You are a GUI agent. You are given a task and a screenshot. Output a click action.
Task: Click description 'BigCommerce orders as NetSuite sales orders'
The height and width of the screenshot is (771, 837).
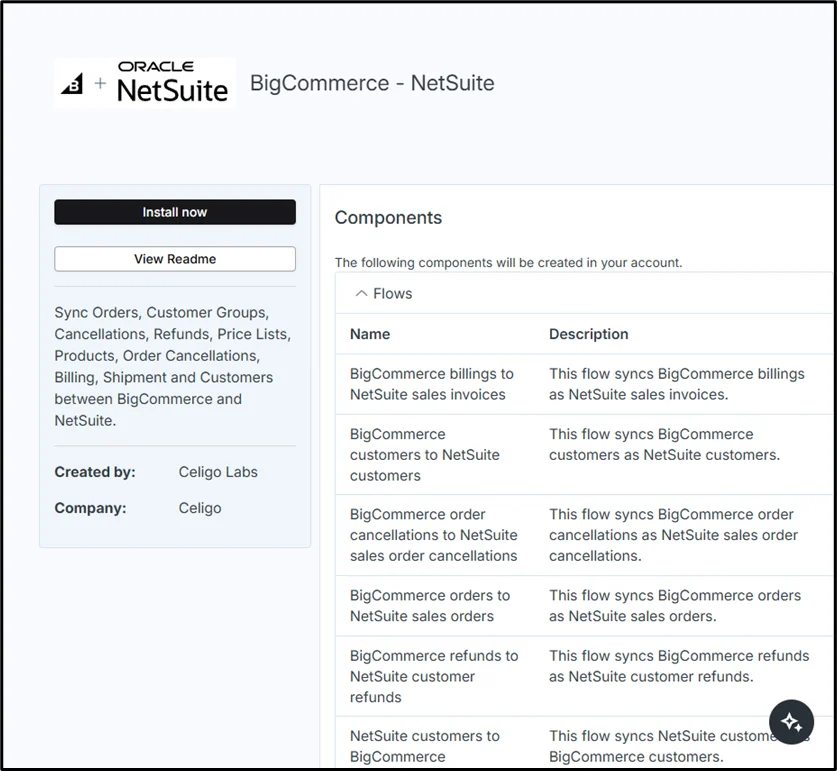pos(675,605)
